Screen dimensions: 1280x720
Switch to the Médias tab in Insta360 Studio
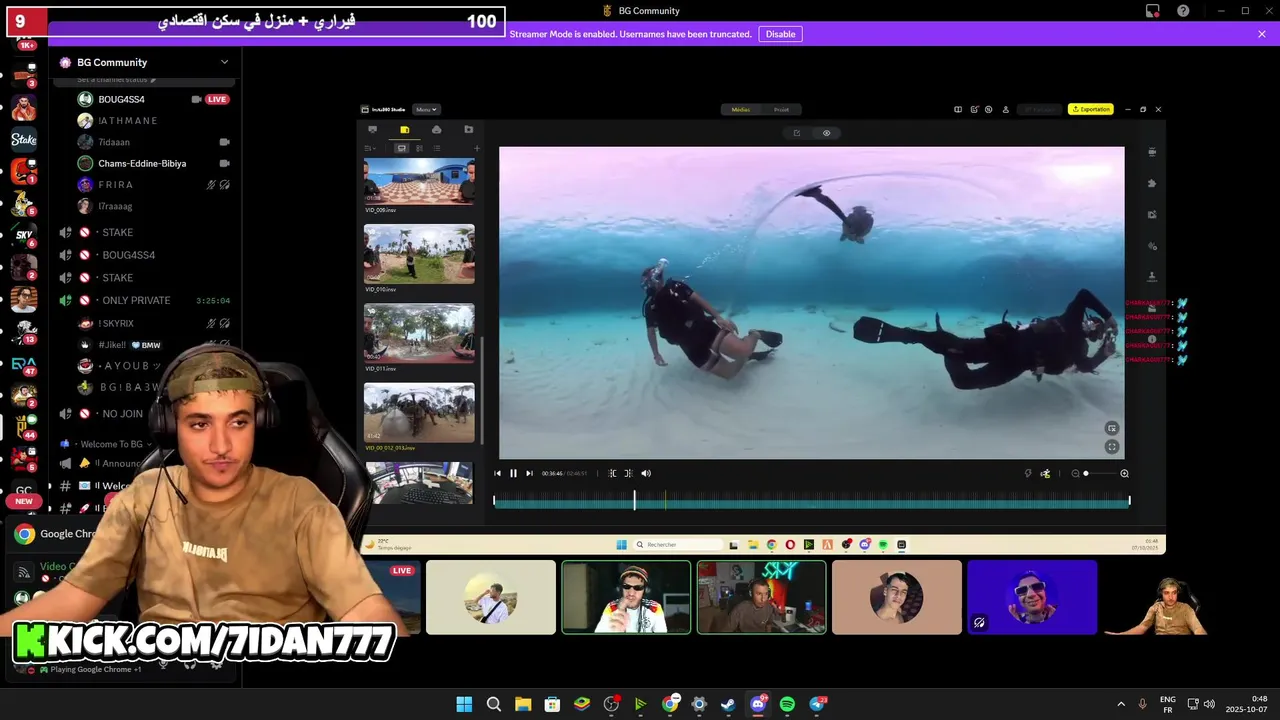click(x=741, y=109)
